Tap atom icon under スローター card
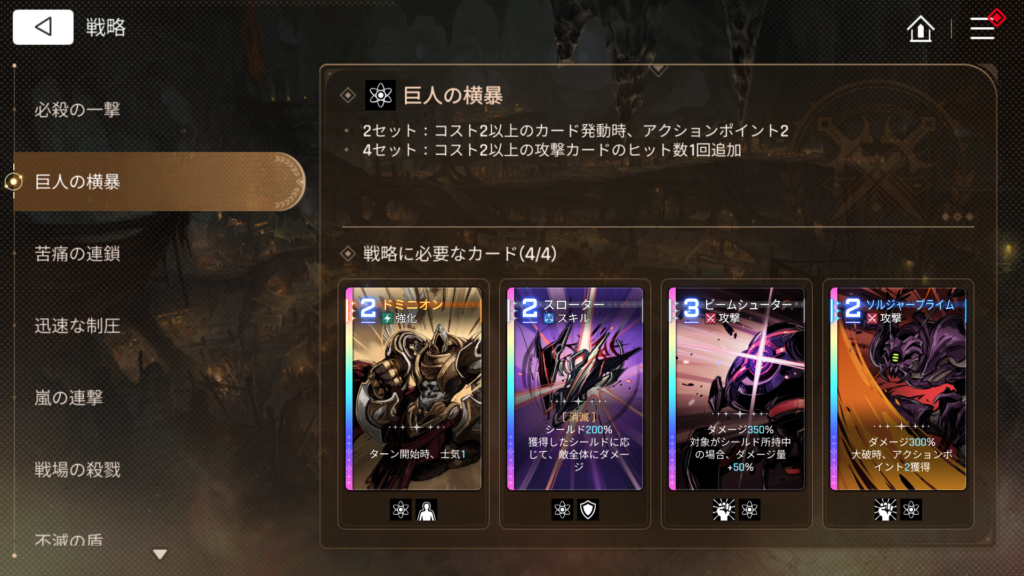 [562, 510]
